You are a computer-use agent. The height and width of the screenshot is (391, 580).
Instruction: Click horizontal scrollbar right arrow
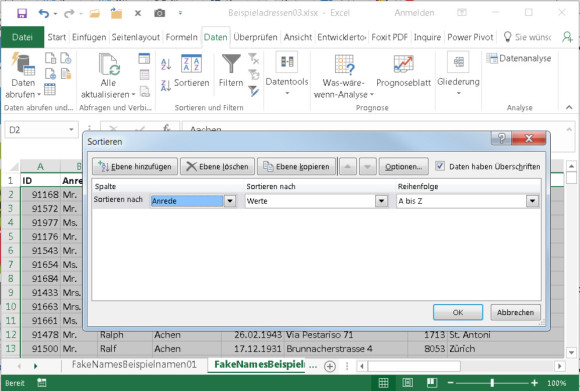pyautogui.click(x=560, y=366)
